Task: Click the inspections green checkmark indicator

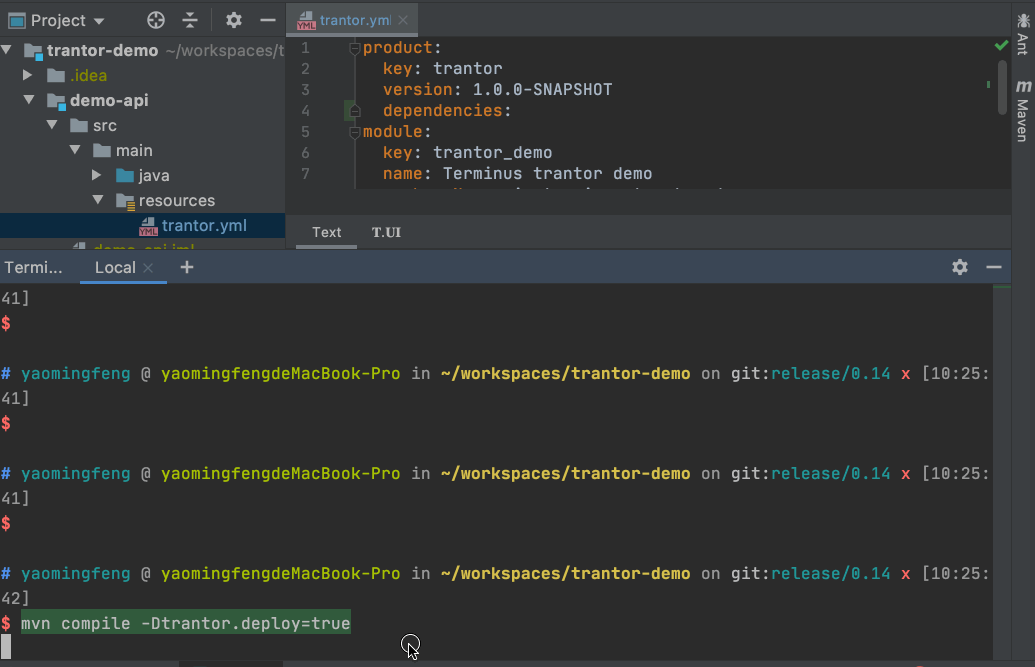Action: point(1000,45)
